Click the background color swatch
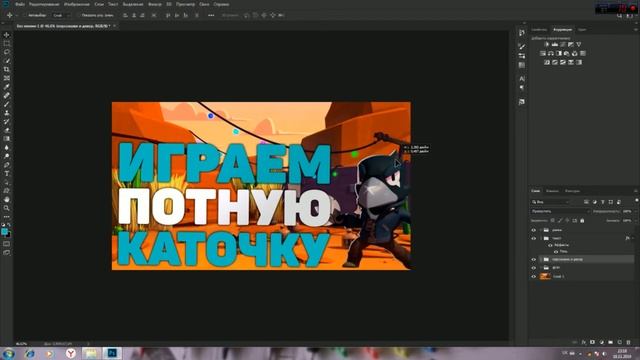This screenshot has width=640, height=360. coord(9,235)
